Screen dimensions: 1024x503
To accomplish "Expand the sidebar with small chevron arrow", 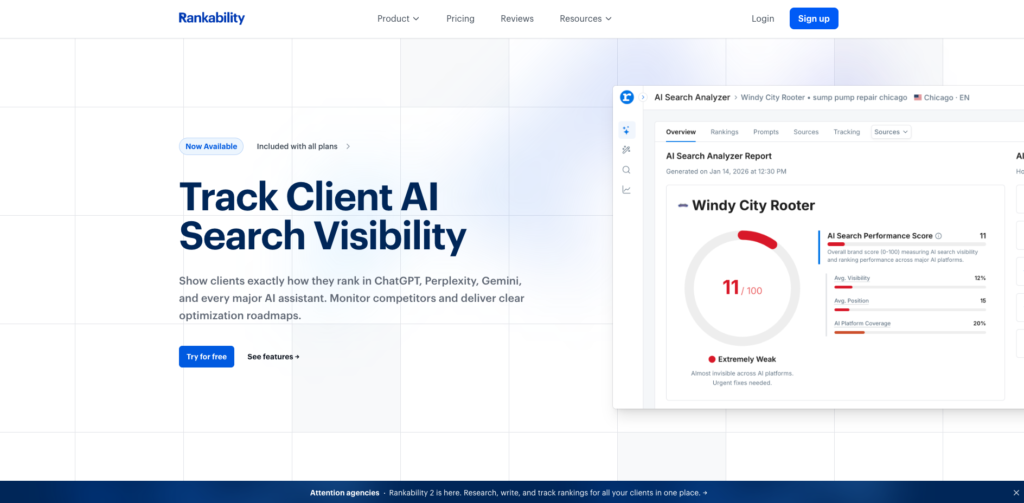I will (x=643, y=98).
